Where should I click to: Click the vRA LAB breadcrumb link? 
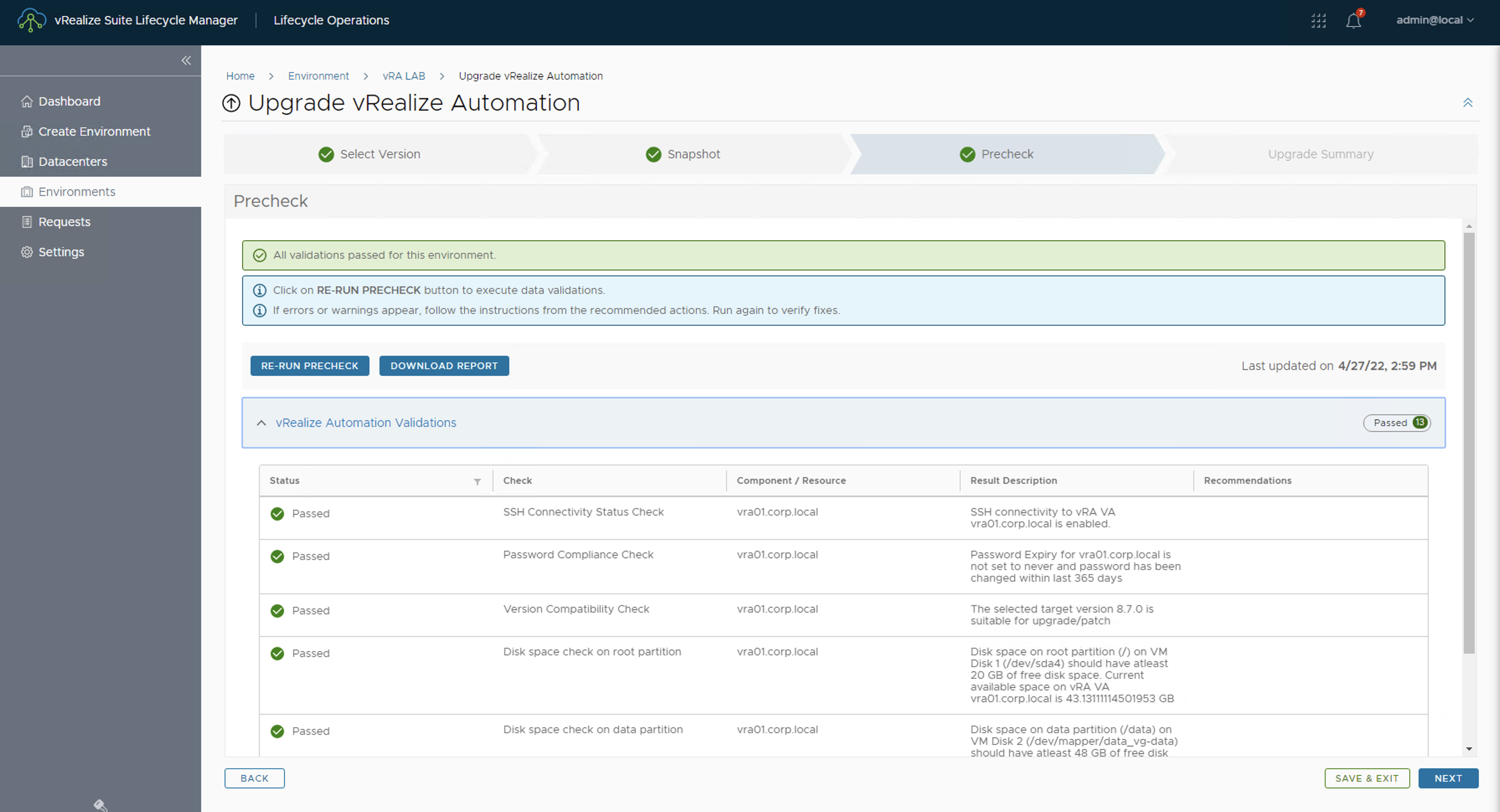[404, 76]
